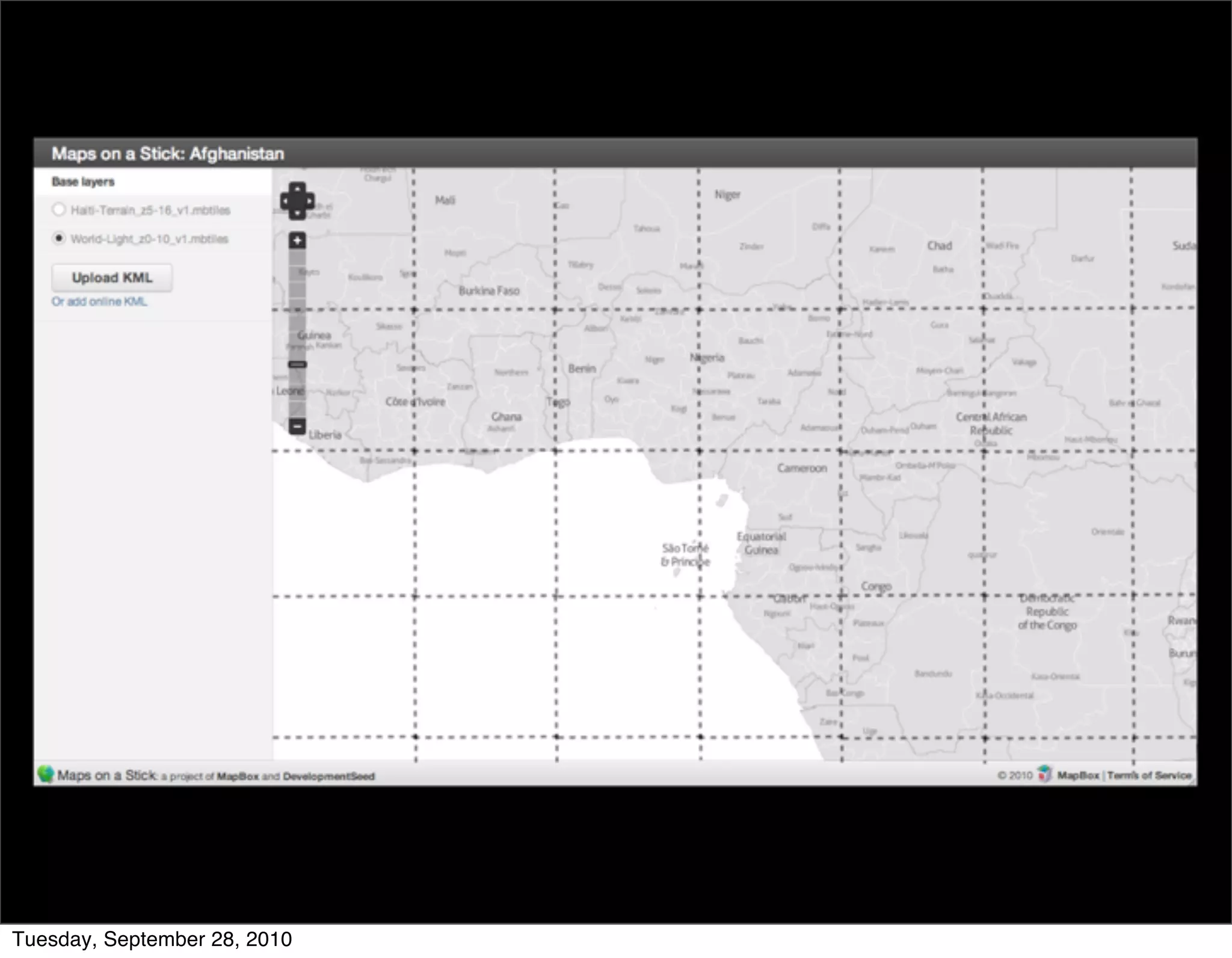
Task: Click the Nigeria label on the map
Action: tap(707, 358)
